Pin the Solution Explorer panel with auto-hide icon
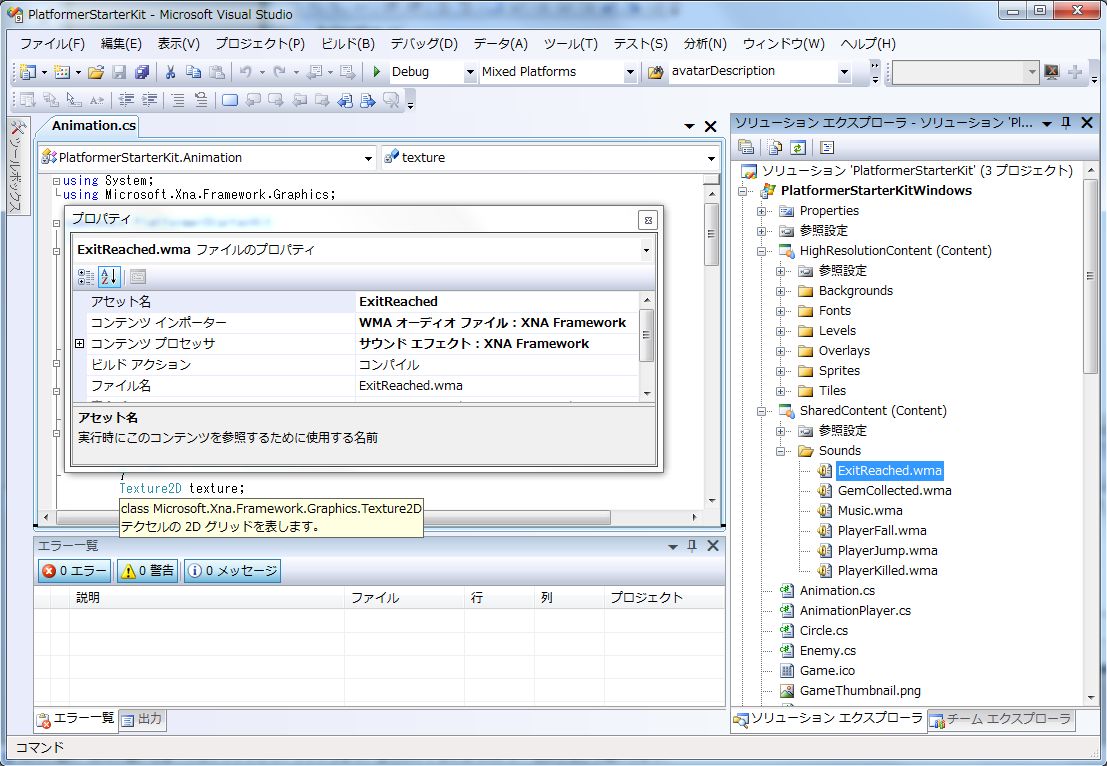 pos(1066,123)
